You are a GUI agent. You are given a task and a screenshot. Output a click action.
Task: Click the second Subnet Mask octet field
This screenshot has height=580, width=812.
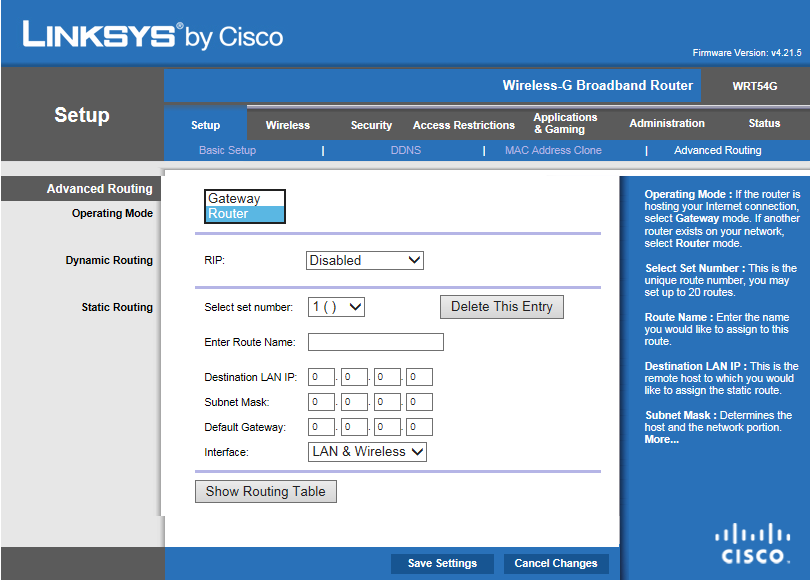354,402
